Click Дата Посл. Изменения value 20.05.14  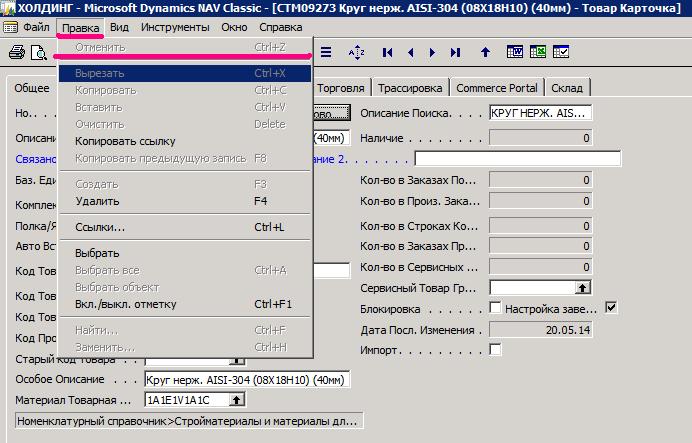click(x=540, y=330)
